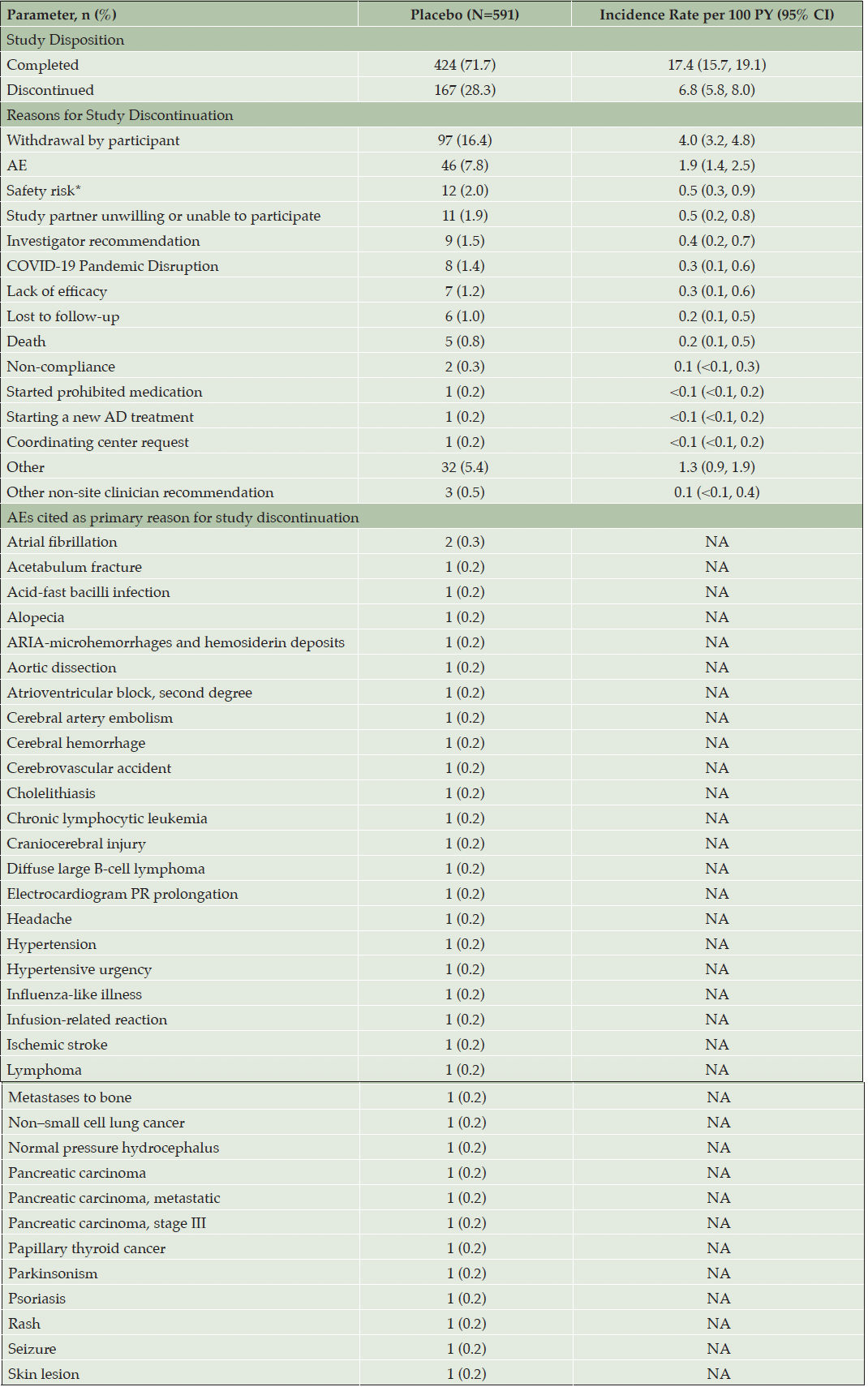
Task: Click 'Study partner unwilling or unable to participate'
Action: 164,216
